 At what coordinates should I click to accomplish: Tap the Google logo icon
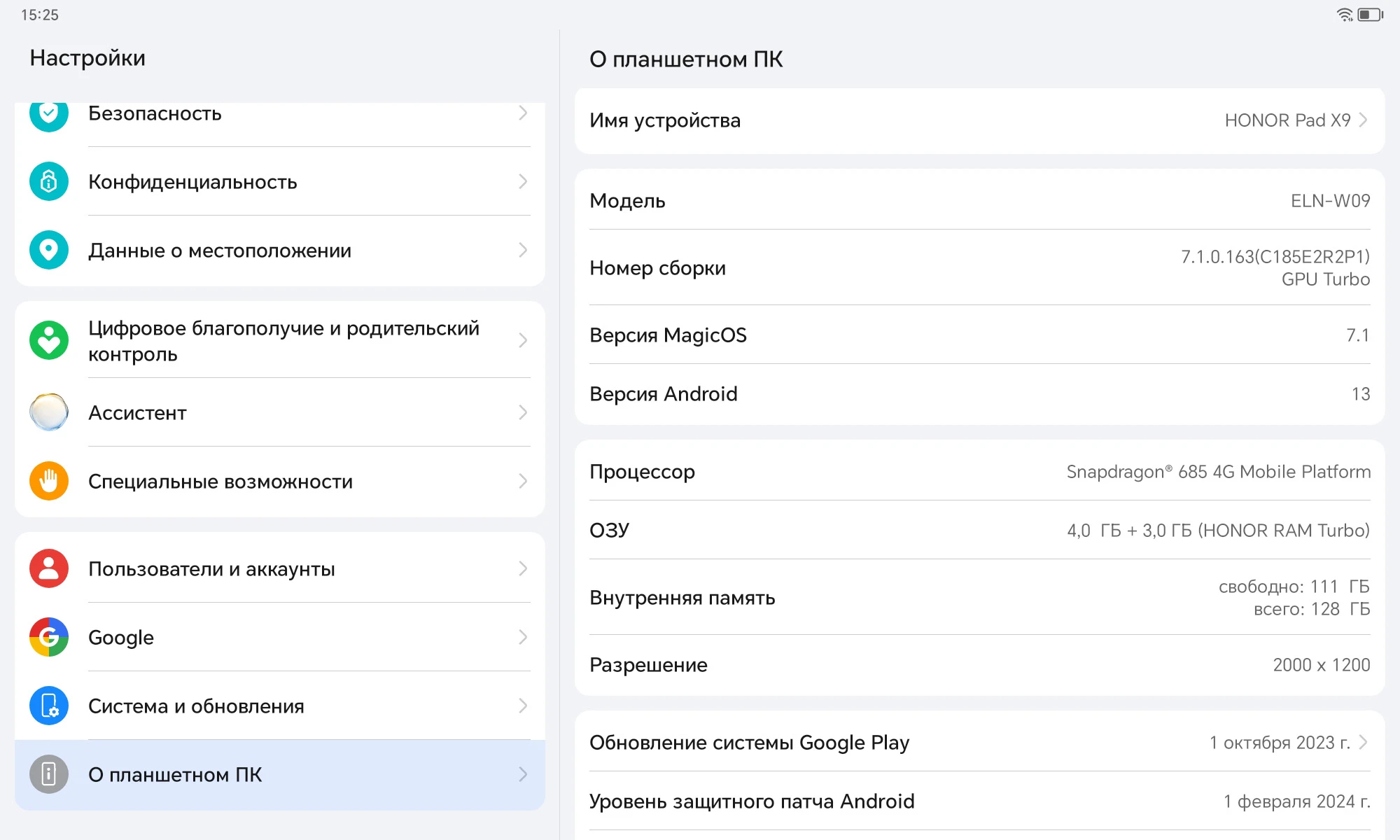(48, 637)
